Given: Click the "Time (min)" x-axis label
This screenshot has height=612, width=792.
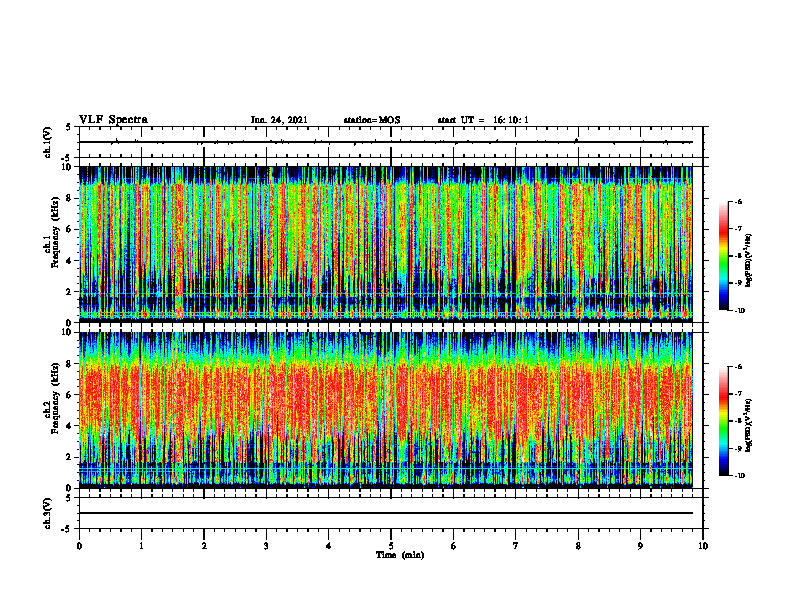Looking at the screenshot, I should tap(400, 555).
